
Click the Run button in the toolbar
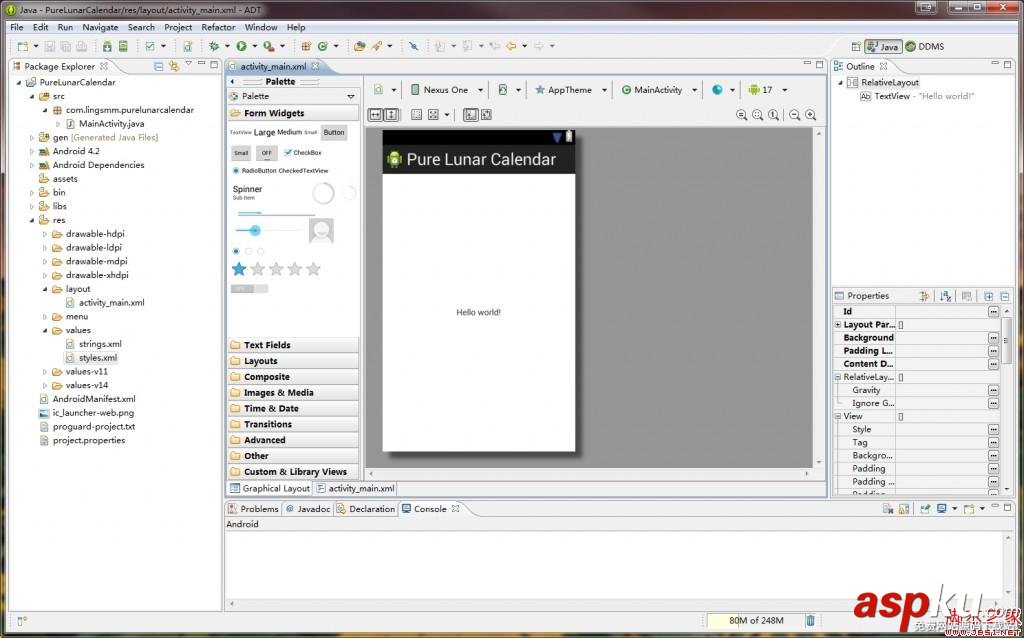pyautogui.click(x=241, y=46)
